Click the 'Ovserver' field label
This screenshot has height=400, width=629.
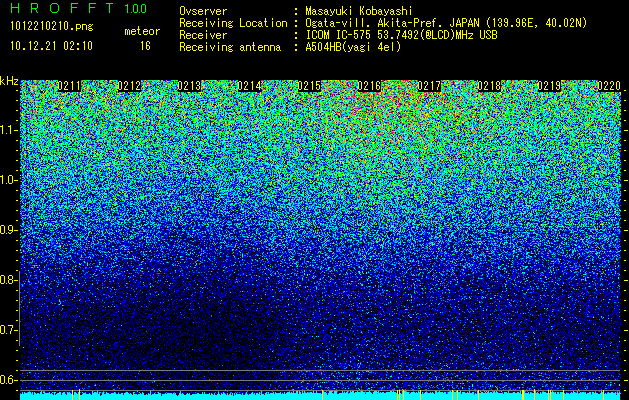[x=203, y=11]
